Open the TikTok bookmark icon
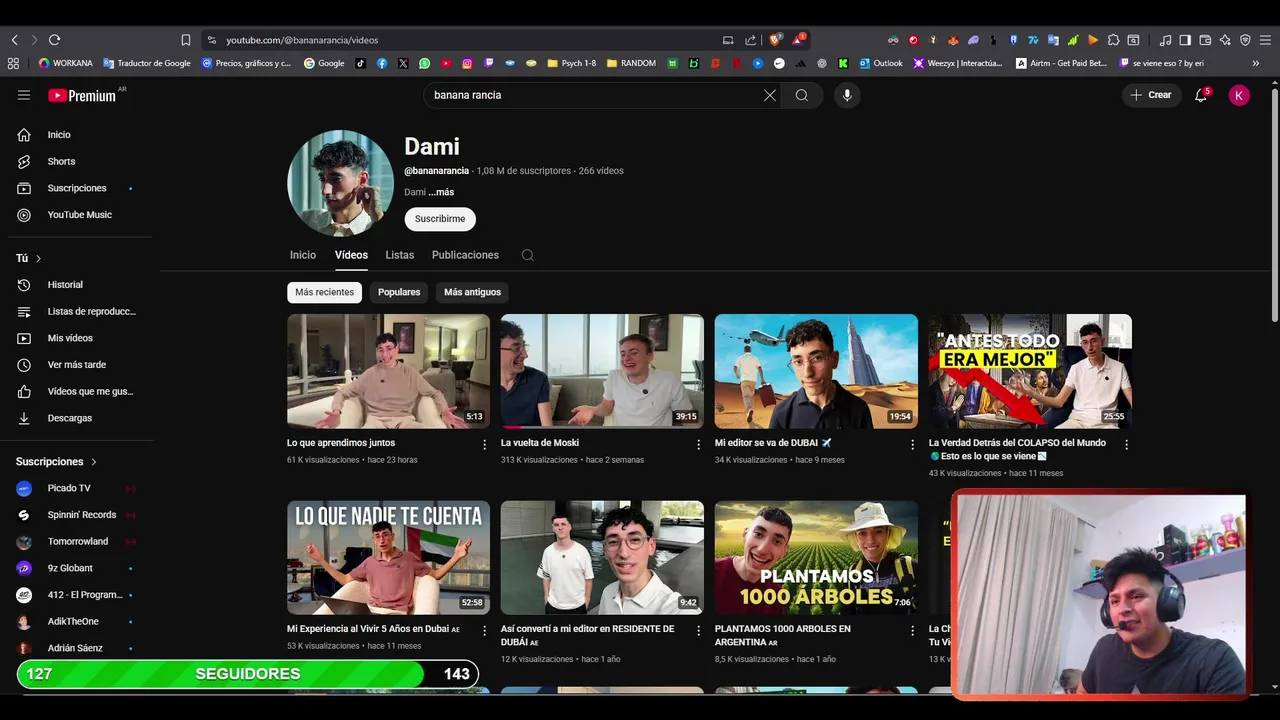 tap(360, 63)
